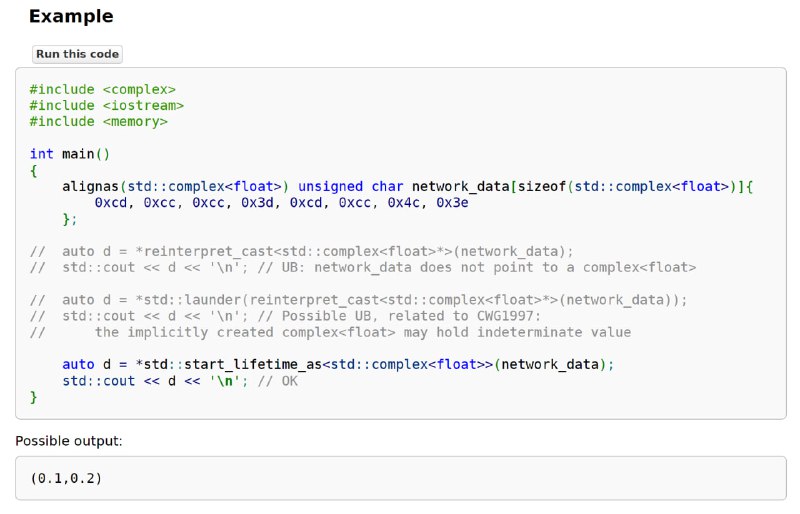Viewport: 800px width, 514px height.
Task: Click the "#include <iostream>" line
Action: tap(107, 106)
